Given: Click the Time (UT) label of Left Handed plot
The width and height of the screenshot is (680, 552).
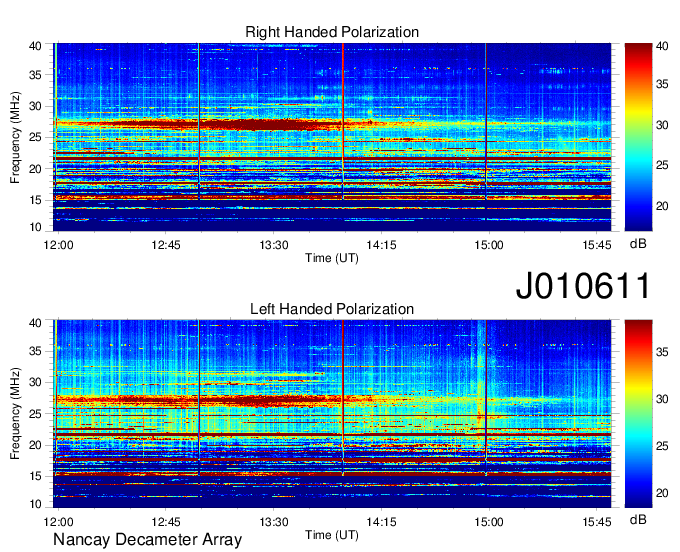Looking at the screenshot, I should (332, 535).
